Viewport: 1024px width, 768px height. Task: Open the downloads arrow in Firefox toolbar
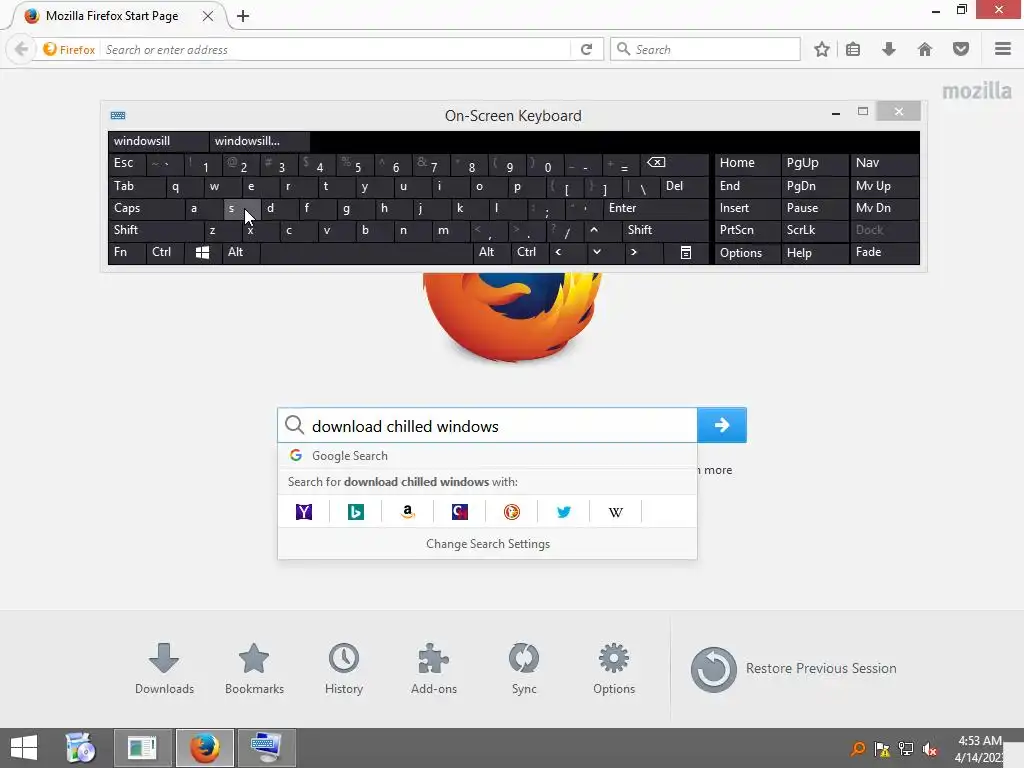click(x=888, y=49)
